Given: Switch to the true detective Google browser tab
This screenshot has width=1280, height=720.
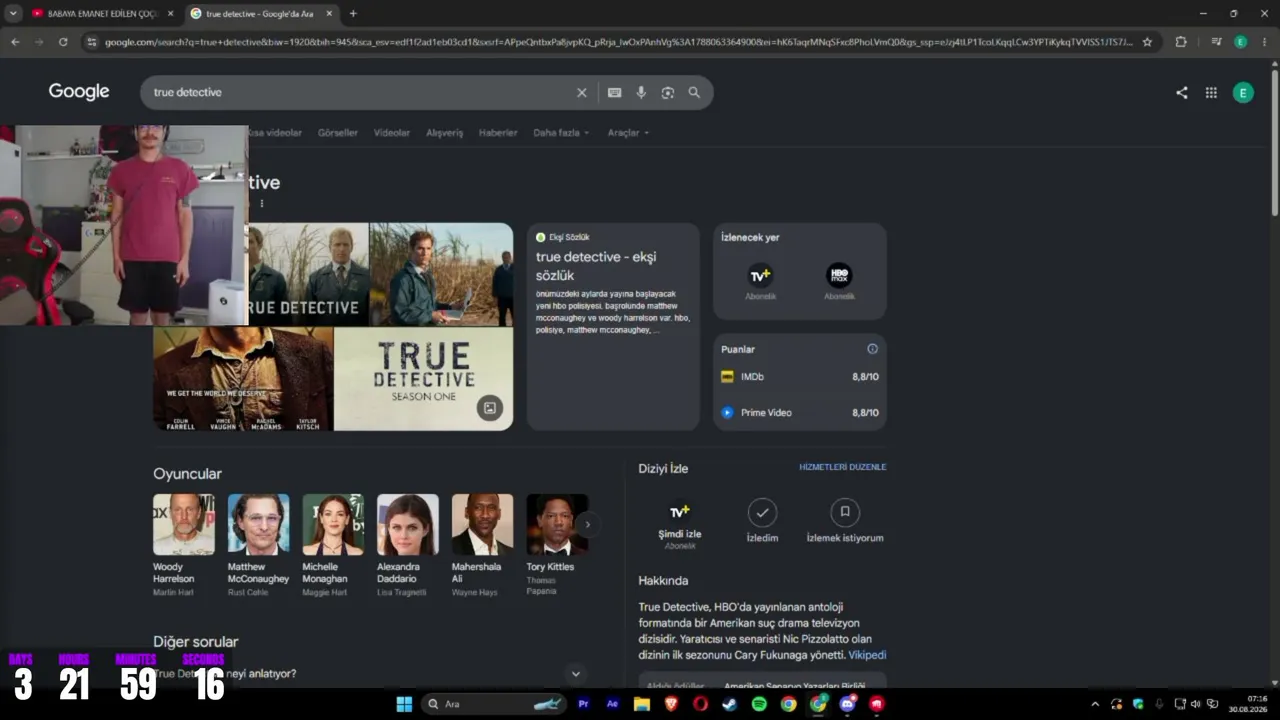Looking at the screenshot, I should [262, 14].
